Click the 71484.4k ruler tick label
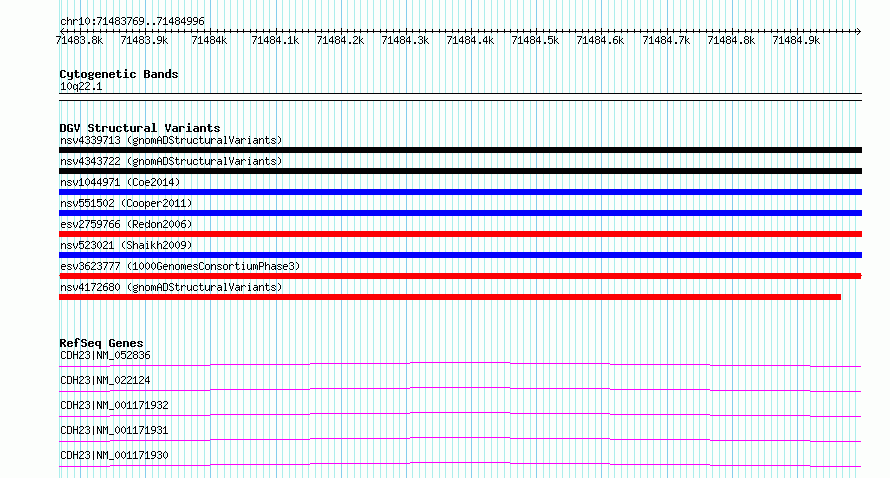The width and height of the screenshot is (890, 478). 470,40
